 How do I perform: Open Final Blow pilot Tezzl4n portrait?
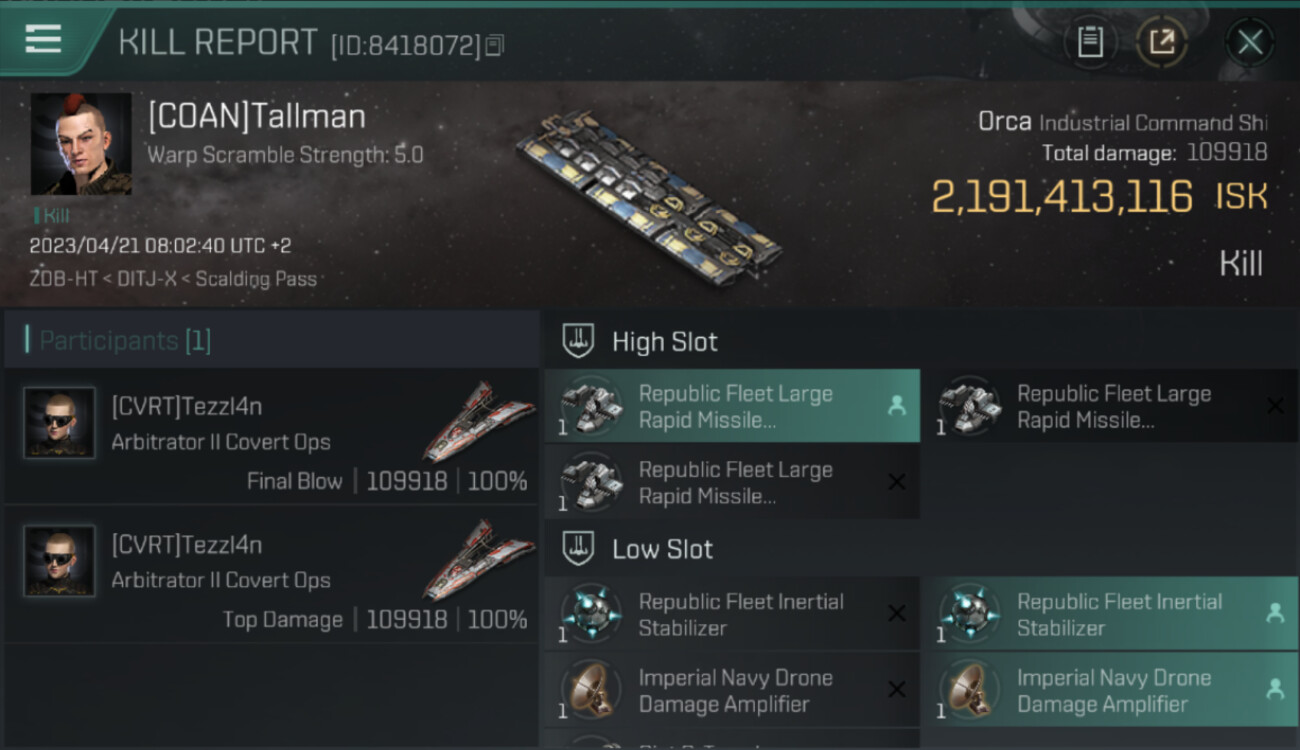click(60, 423)
